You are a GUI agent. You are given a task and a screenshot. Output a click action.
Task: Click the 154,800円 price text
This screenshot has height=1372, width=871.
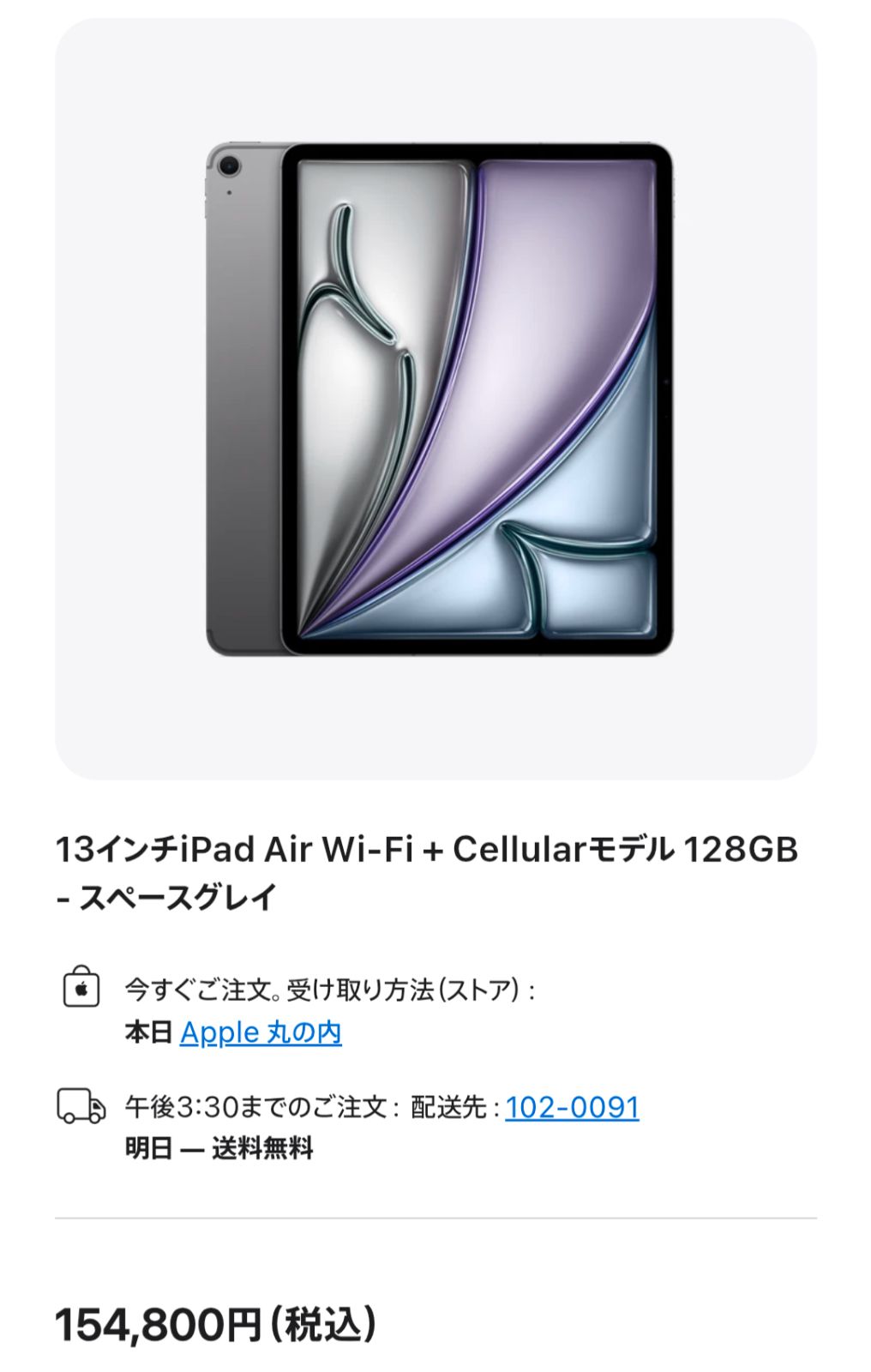(158, 1325)
